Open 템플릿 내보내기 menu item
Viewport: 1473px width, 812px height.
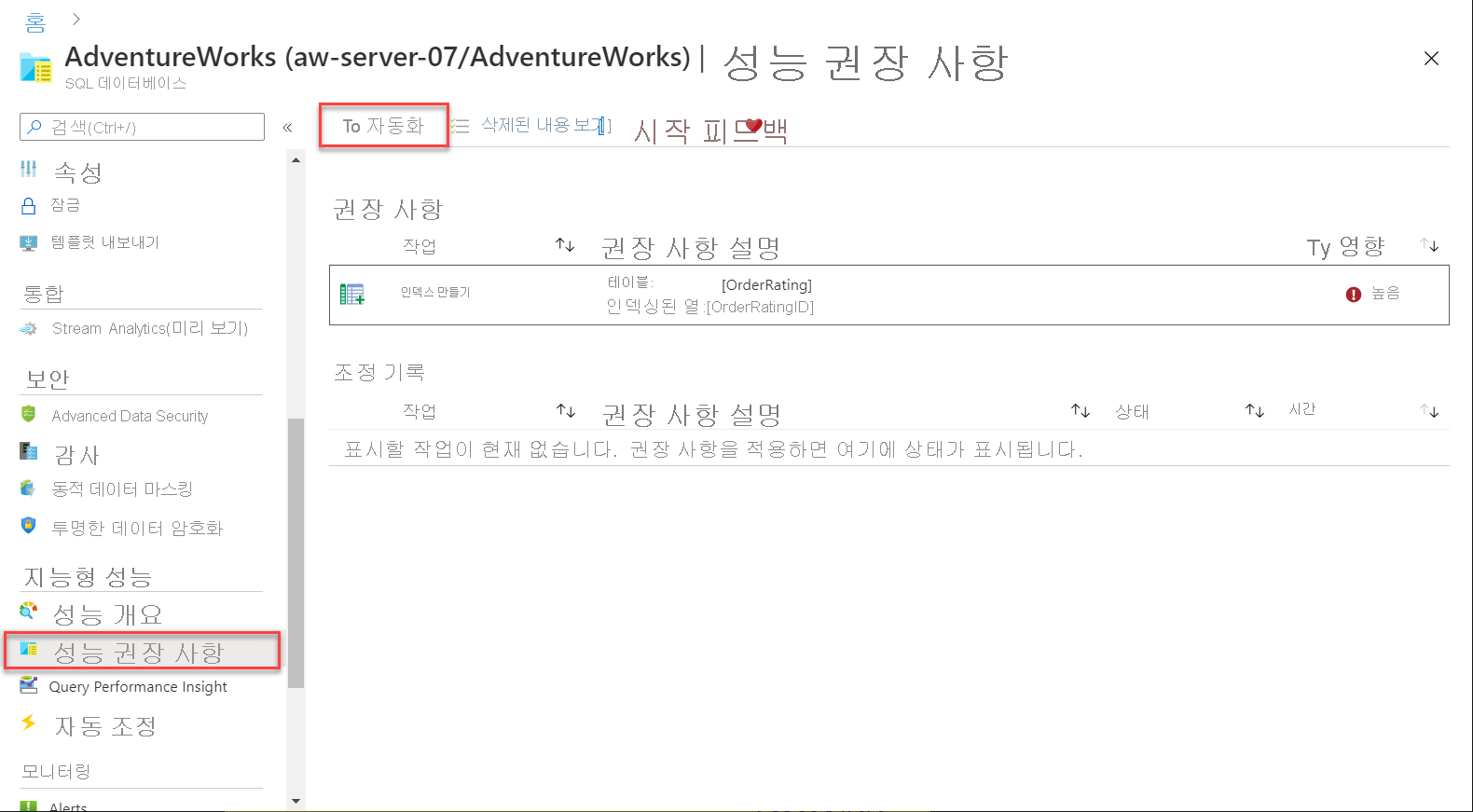105,242
